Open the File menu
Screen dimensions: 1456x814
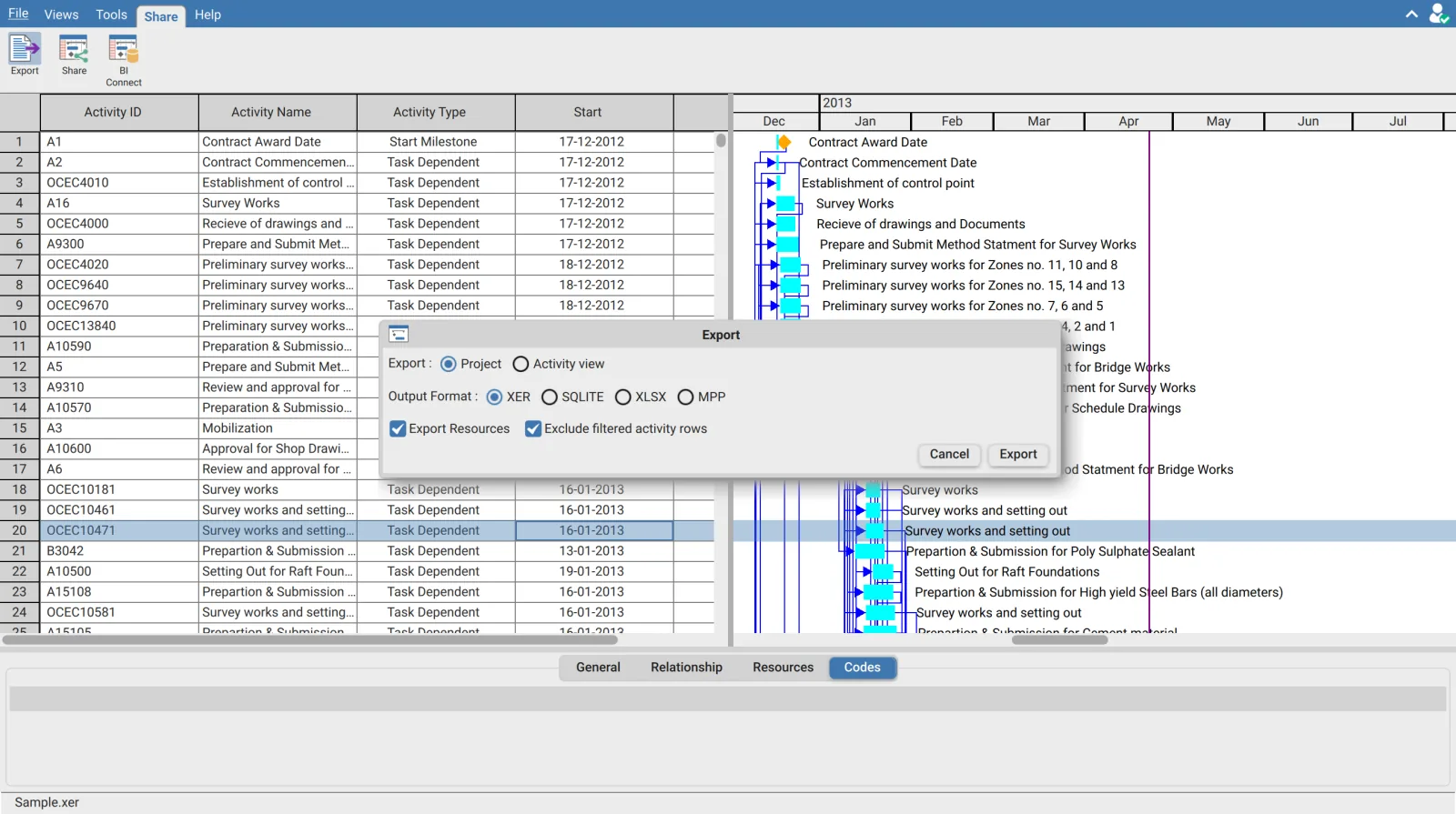(18, 14)
